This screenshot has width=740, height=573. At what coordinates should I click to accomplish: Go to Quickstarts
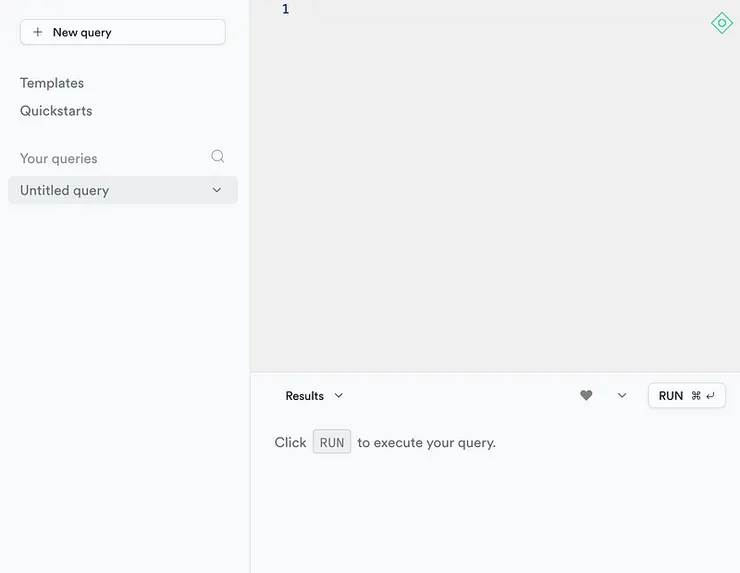point(56,111)
